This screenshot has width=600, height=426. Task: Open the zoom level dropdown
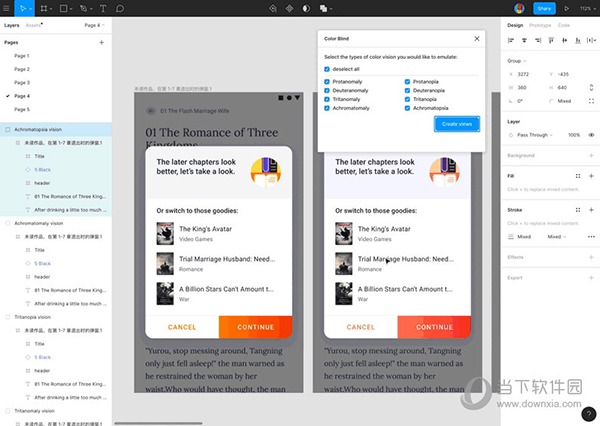pos(587,8)
